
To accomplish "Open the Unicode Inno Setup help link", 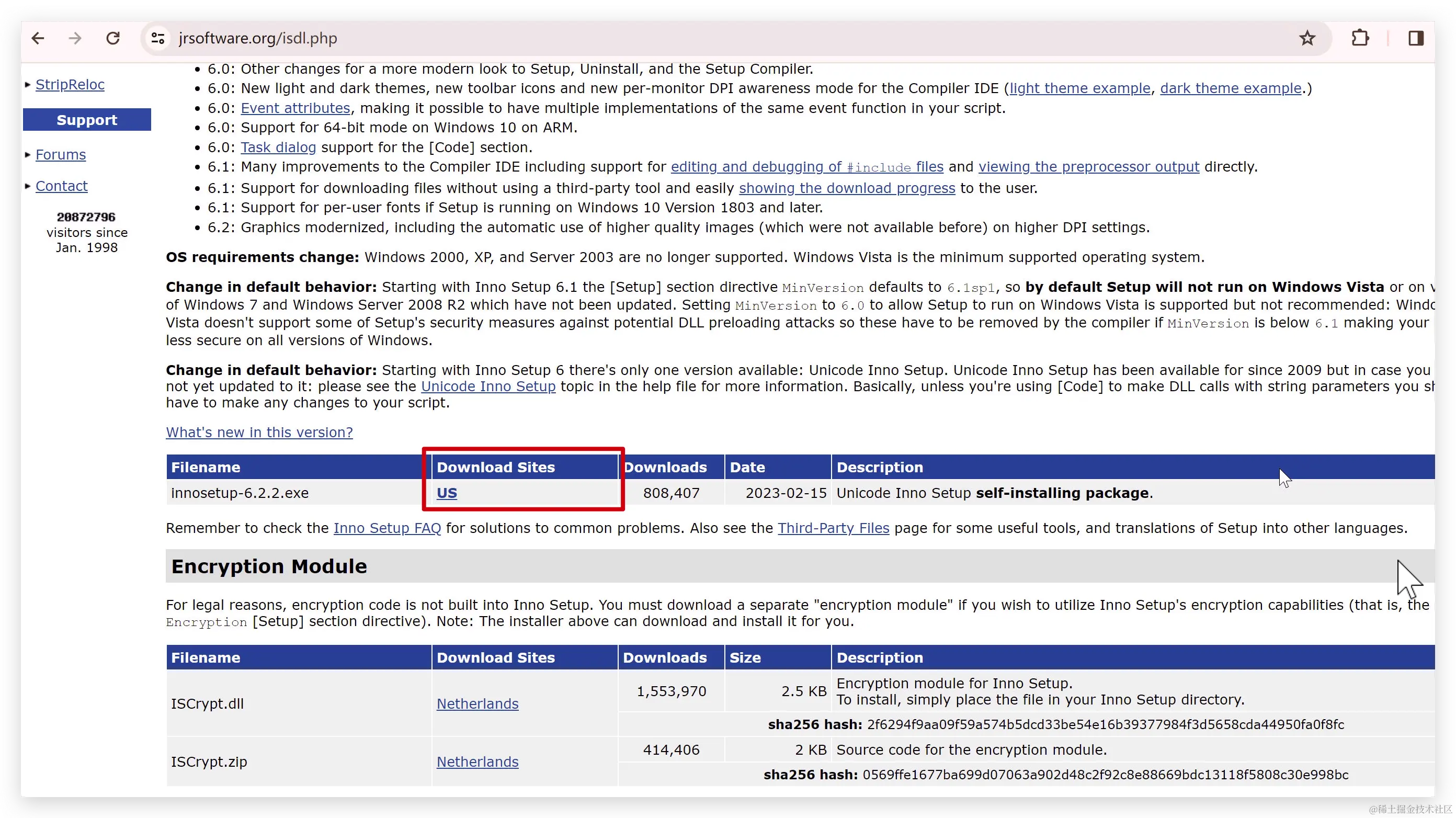I will (x=488, y=387).
